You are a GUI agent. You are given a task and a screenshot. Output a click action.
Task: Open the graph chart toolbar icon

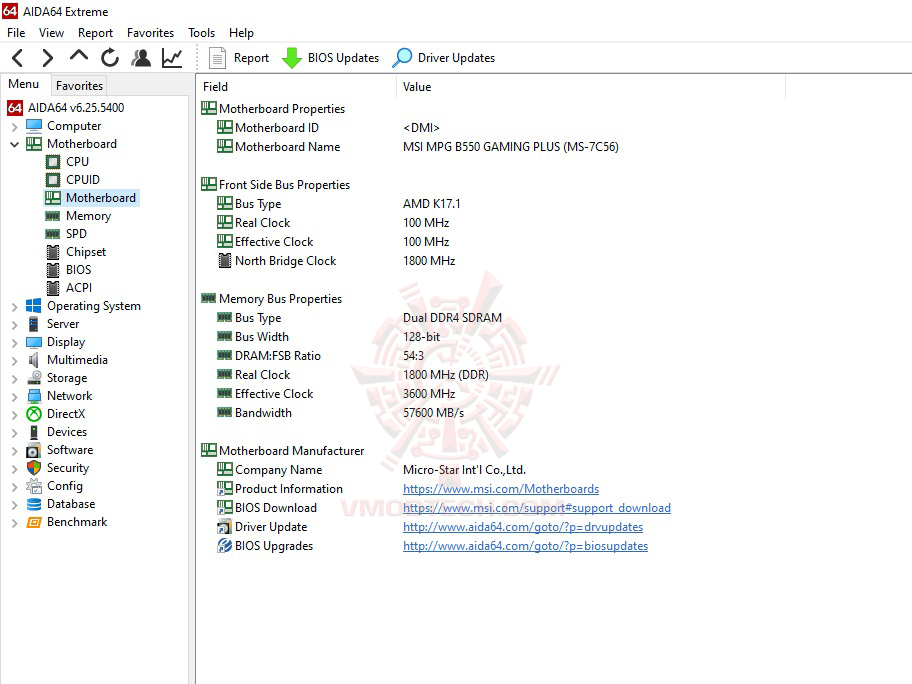(x=172, y=58)
